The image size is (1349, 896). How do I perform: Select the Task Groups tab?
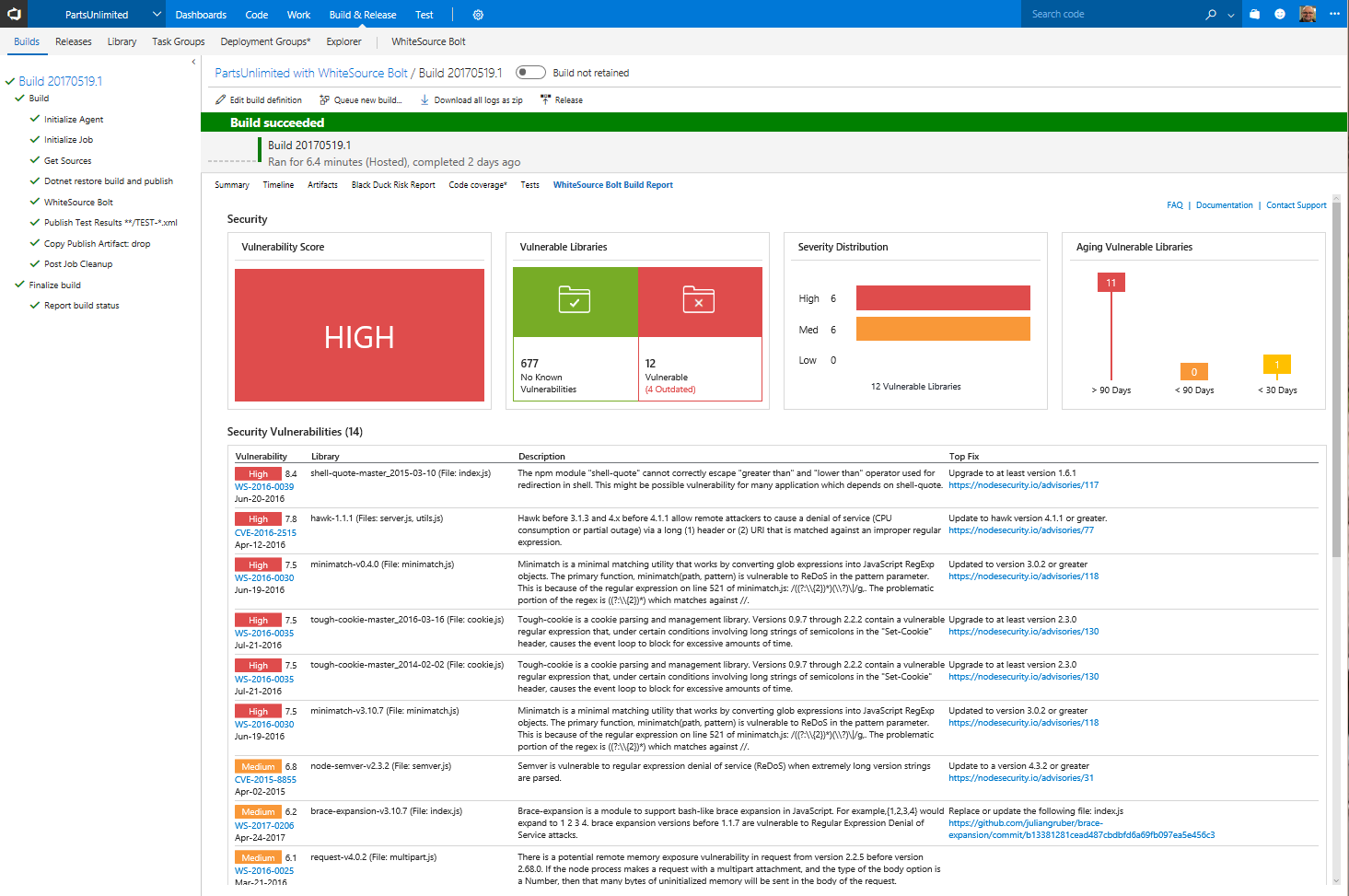click(x=179, y=41)
